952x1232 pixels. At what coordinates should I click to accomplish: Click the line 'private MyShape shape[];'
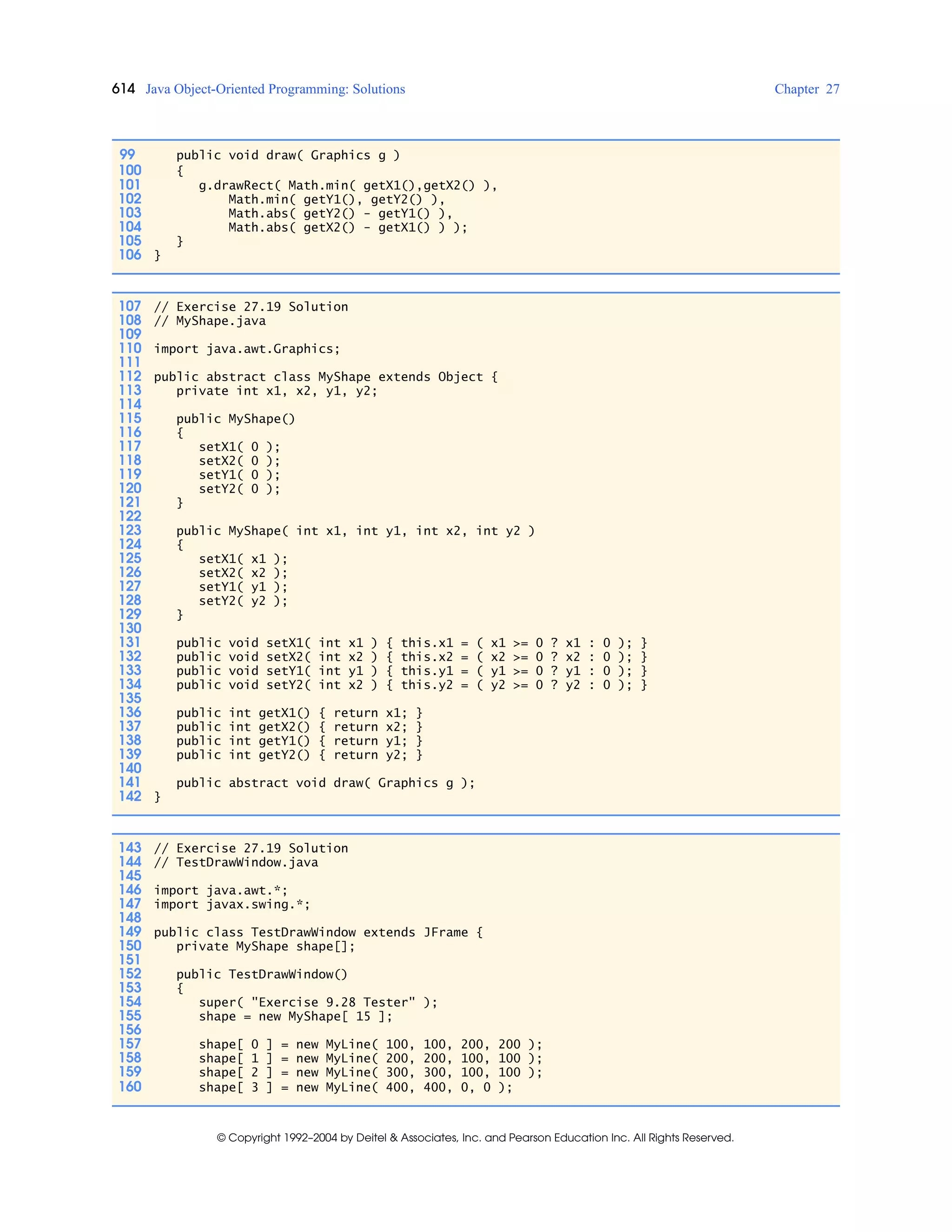tap(265, 947)
